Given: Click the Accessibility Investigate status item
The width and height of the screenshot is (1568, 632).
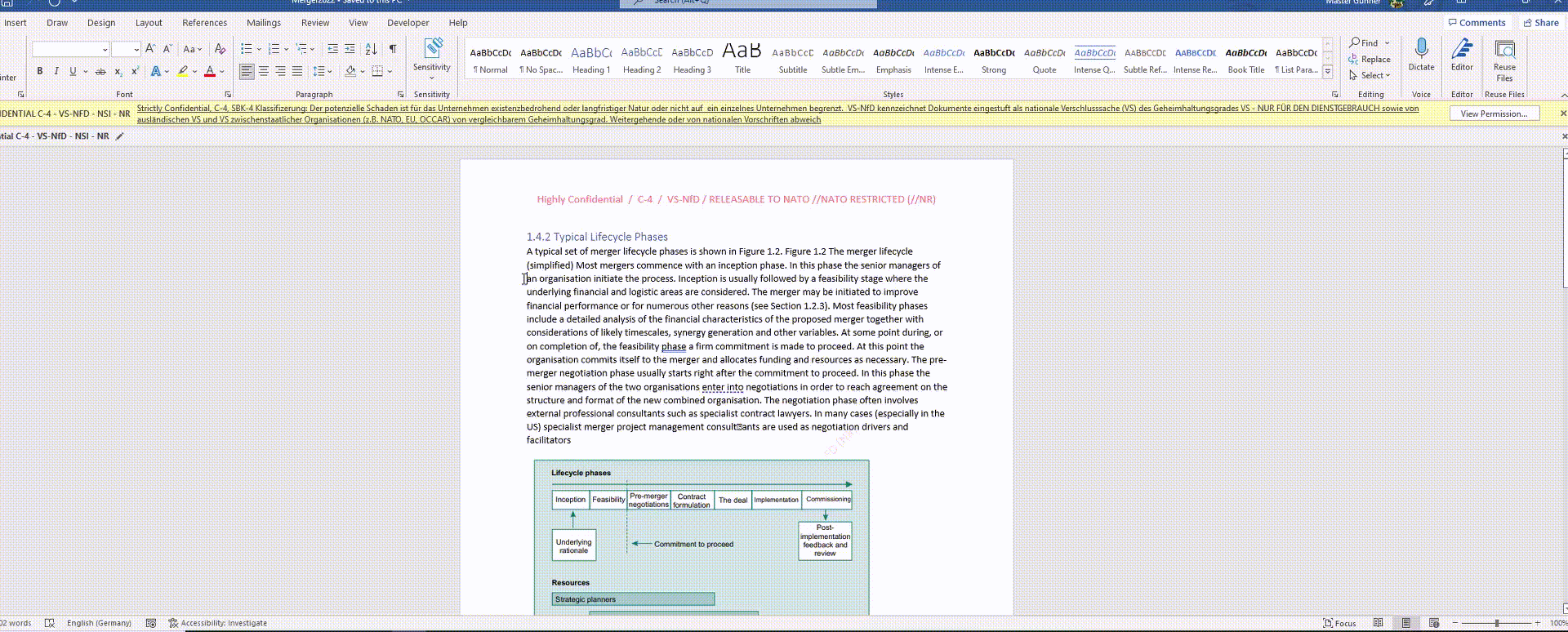Looking at the screenshot, I should pos(218,623).
